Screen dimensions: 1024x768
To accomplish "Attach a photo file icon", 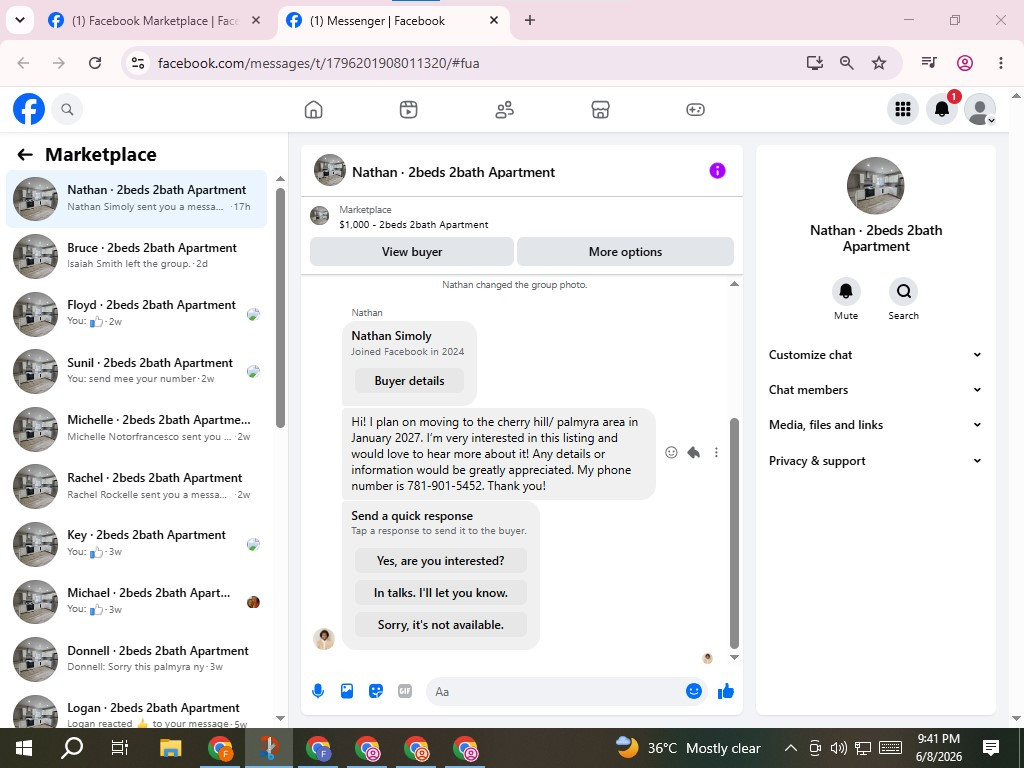I will tap(347, 691).
